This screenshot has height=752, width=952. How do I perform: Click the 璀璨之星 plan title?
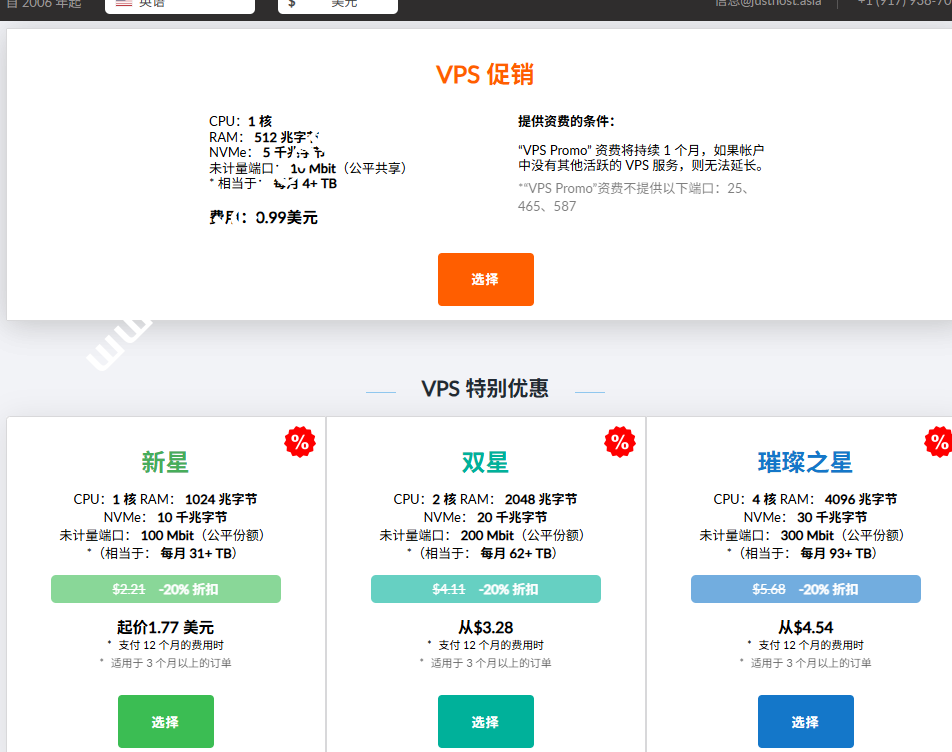[805, 463]
